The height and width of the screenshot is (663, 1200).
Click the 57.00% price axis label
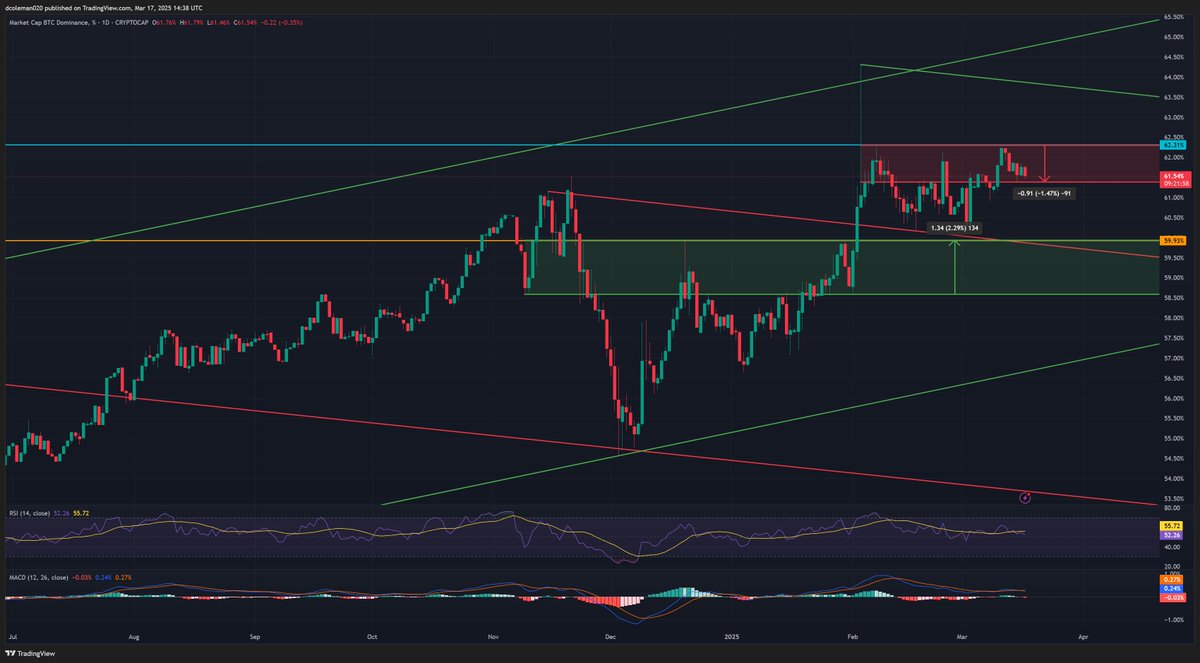tap(1174, 358)
